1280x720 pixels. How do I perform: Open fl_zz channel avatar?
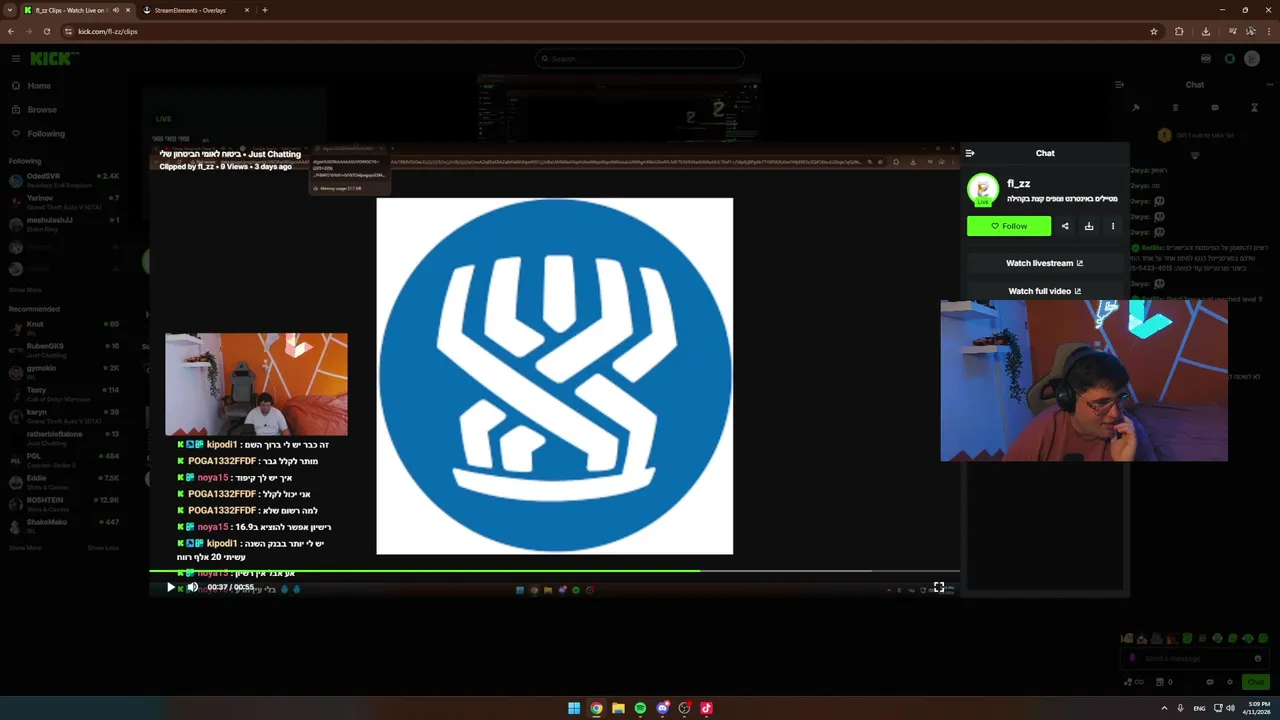pos(983,189)
